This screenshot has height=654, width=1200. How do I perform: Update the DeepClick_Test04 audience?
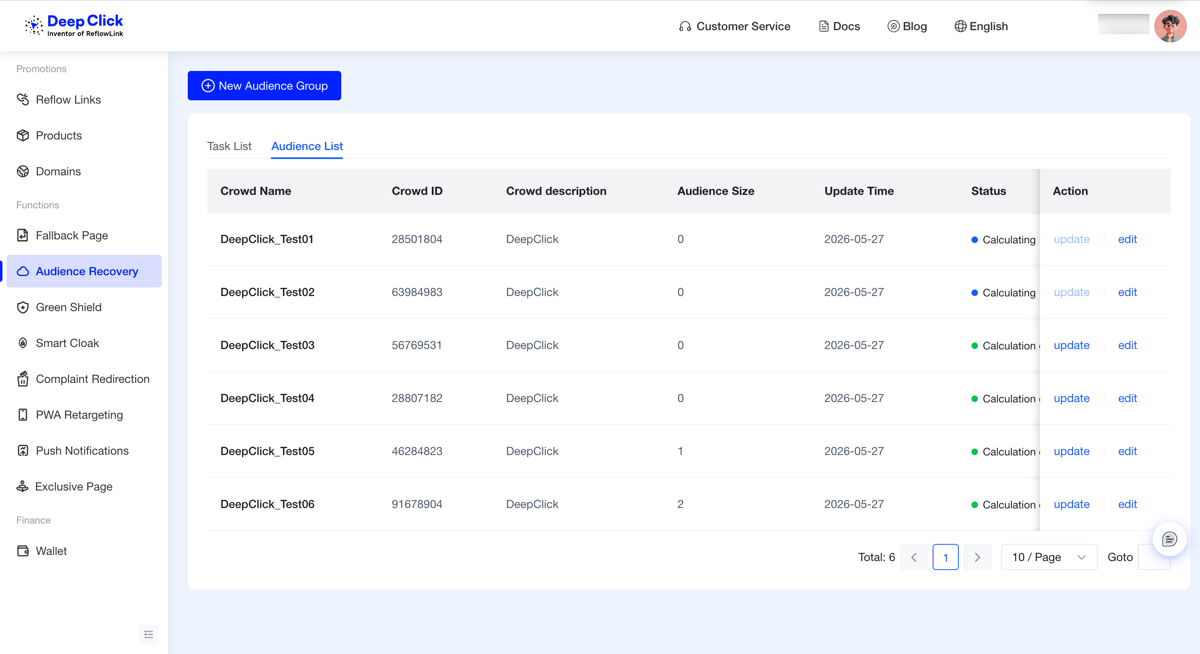pyautogui.click(x=1071, y=398)
